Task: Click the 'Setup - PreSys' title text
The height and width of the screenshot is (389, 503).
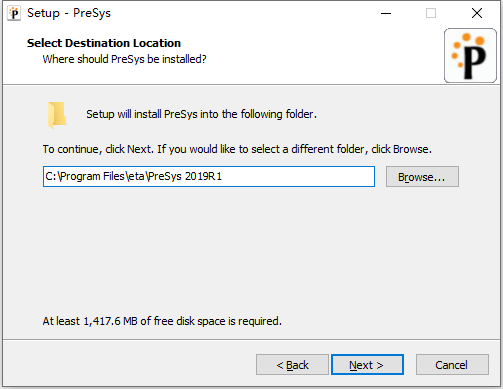Action: click(x=69, y=13)
